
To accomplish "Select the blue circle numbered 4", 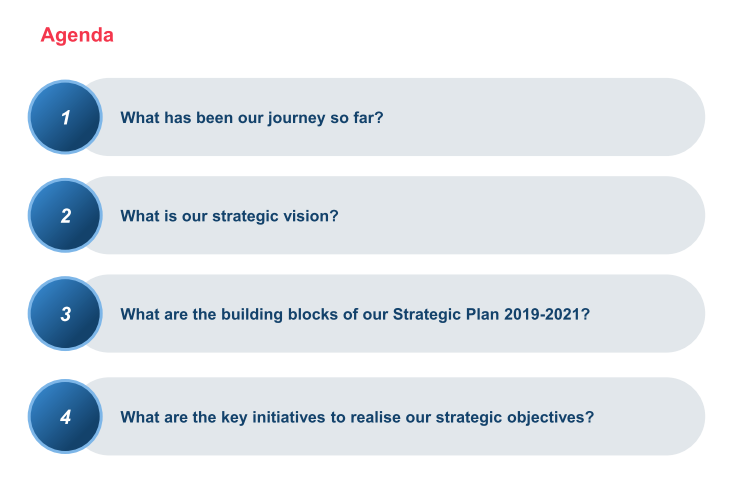I will [65, 417].
